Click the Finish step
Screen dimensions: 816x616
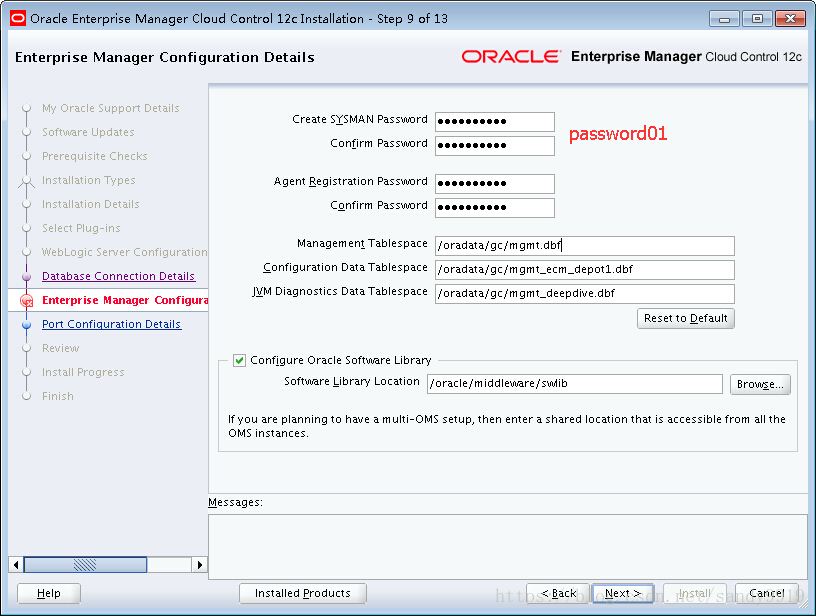(x=58, y=396)
